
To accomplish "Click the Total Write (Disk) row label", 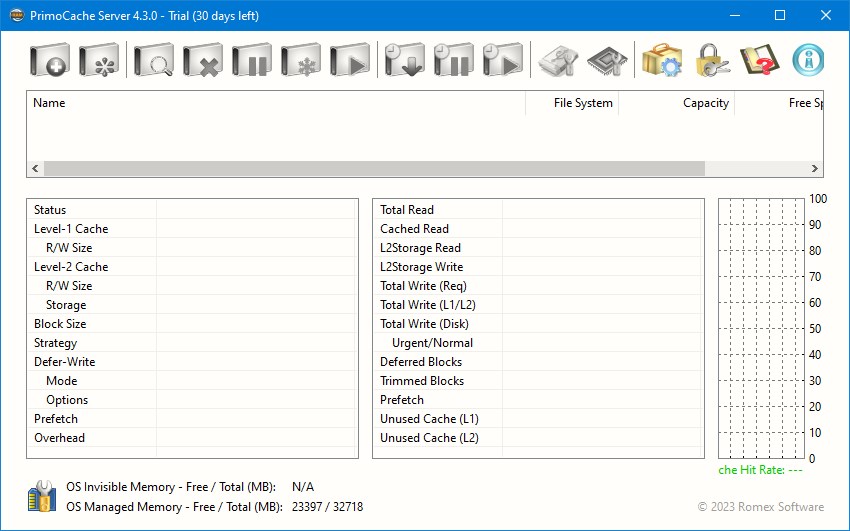I will click(x=424, y=324).
